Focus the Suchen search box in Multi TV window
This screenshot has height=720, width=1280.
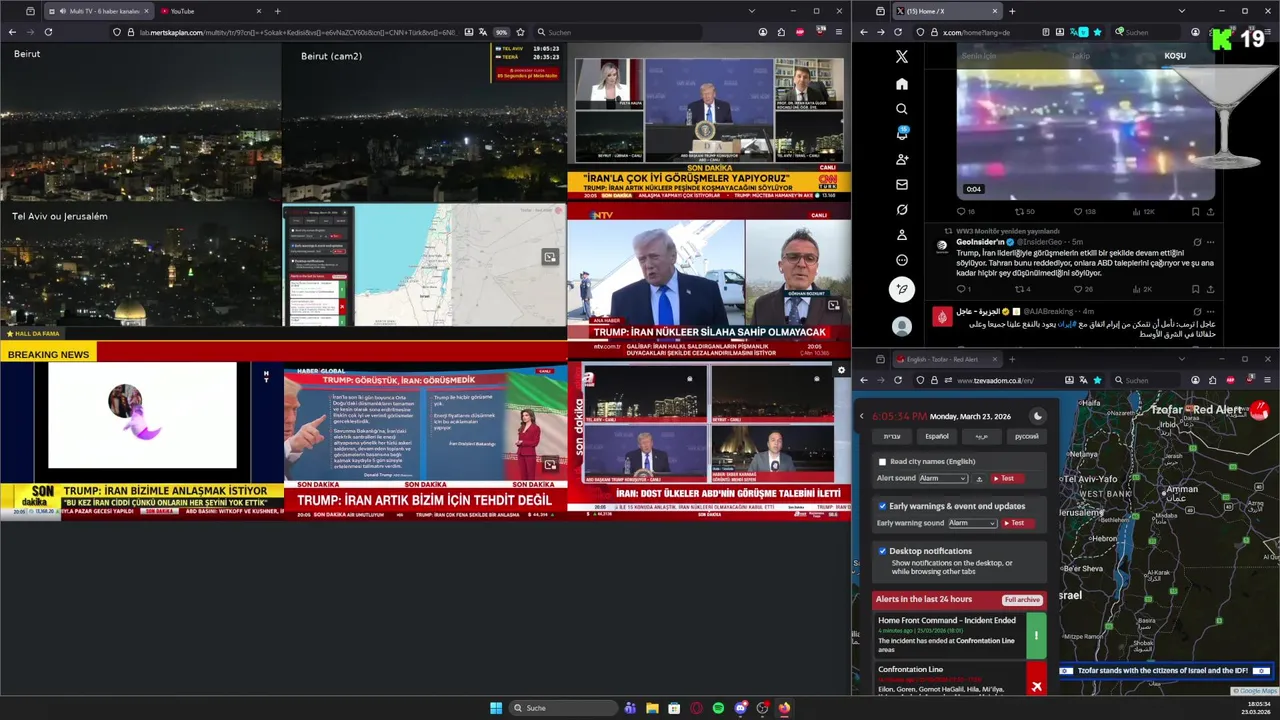click(618, 32)
